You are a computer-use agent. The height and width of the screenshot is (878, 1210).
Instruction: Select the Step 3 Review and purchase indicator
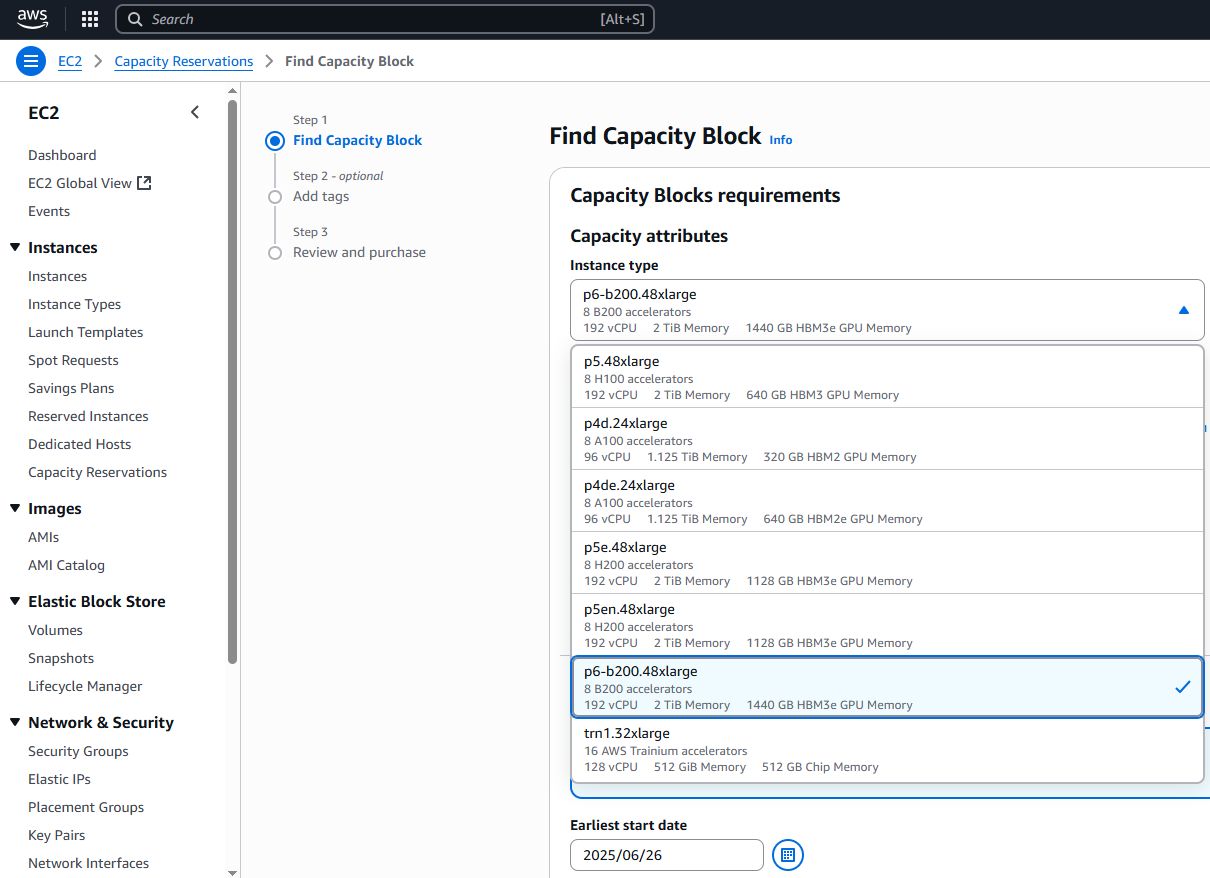(x=275, y=253)
